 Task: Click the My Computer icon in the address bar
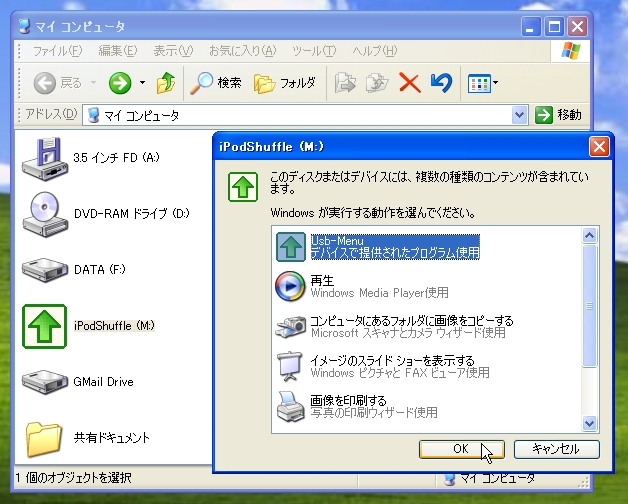pos(93,115)
